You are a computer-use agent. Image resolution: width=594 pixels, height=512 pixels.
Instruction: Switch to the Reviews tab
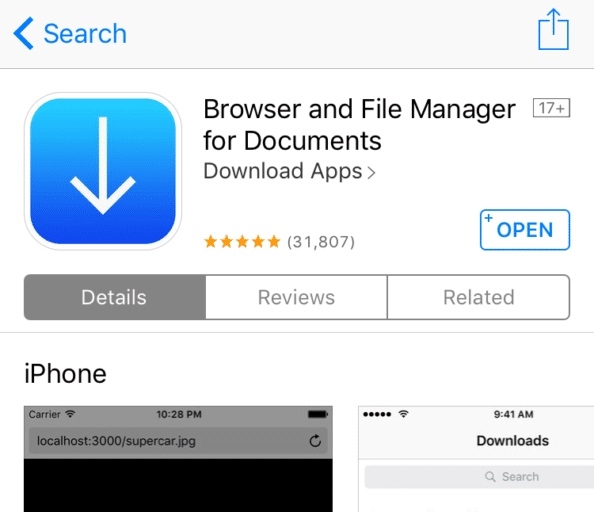(296, 297)
